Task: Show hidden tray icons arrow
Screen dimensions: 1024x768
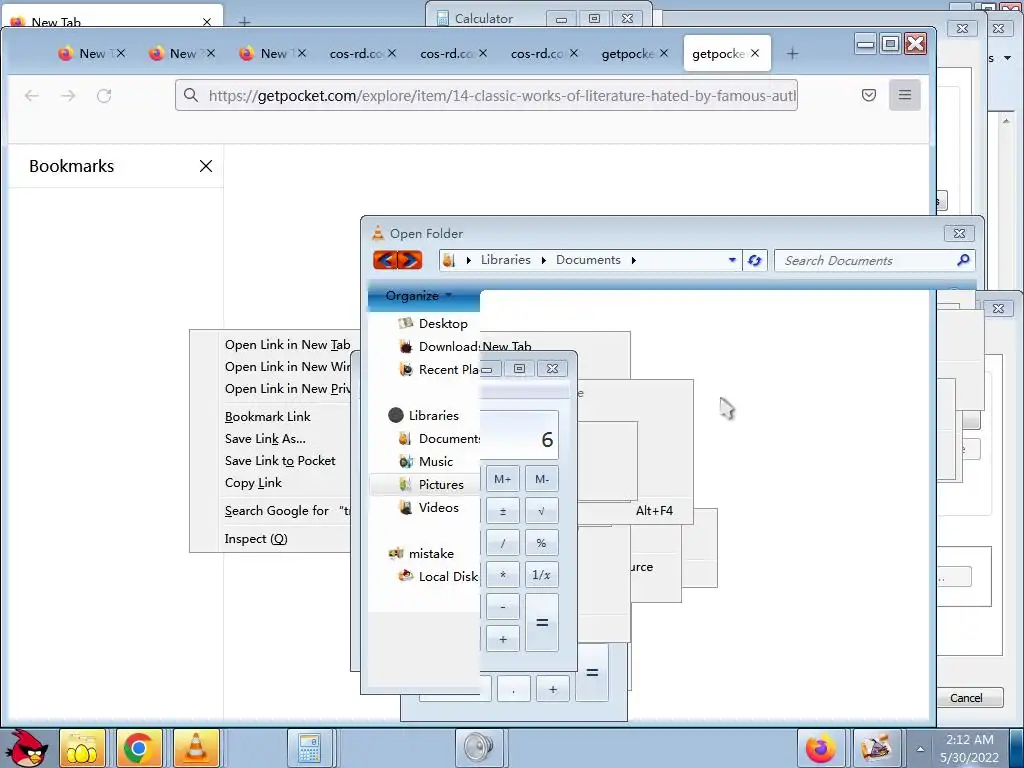Action: point(920,749)
